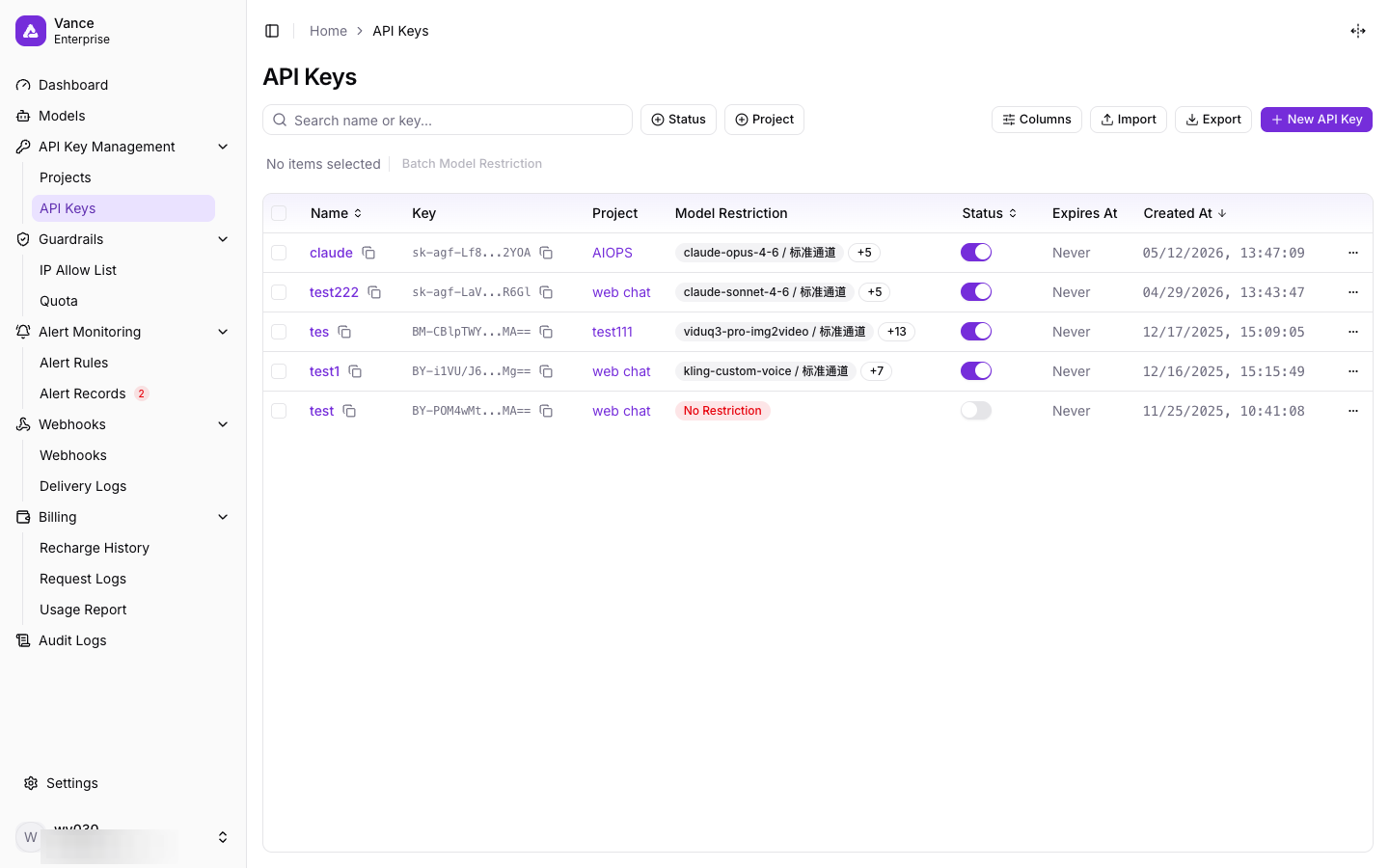Viewport: 1389px width, 868px height.
Task: Collapse the Guardrails section
Action: (223, 239)
